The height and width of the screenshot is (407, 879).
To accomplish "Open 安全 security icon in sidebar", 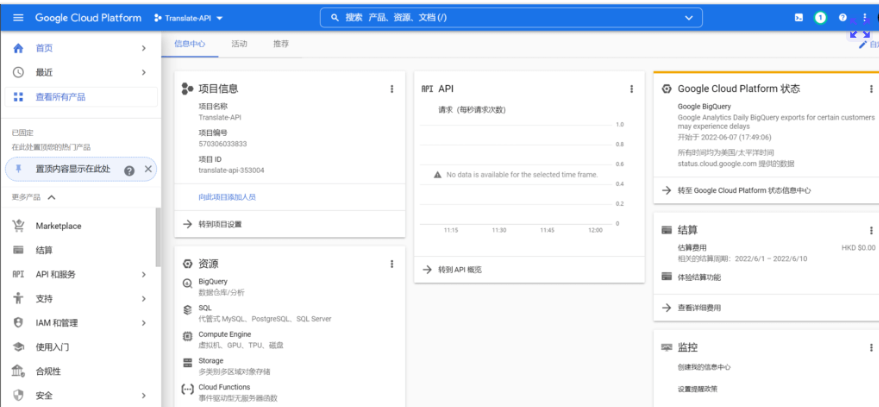I will tap(18, 396).
